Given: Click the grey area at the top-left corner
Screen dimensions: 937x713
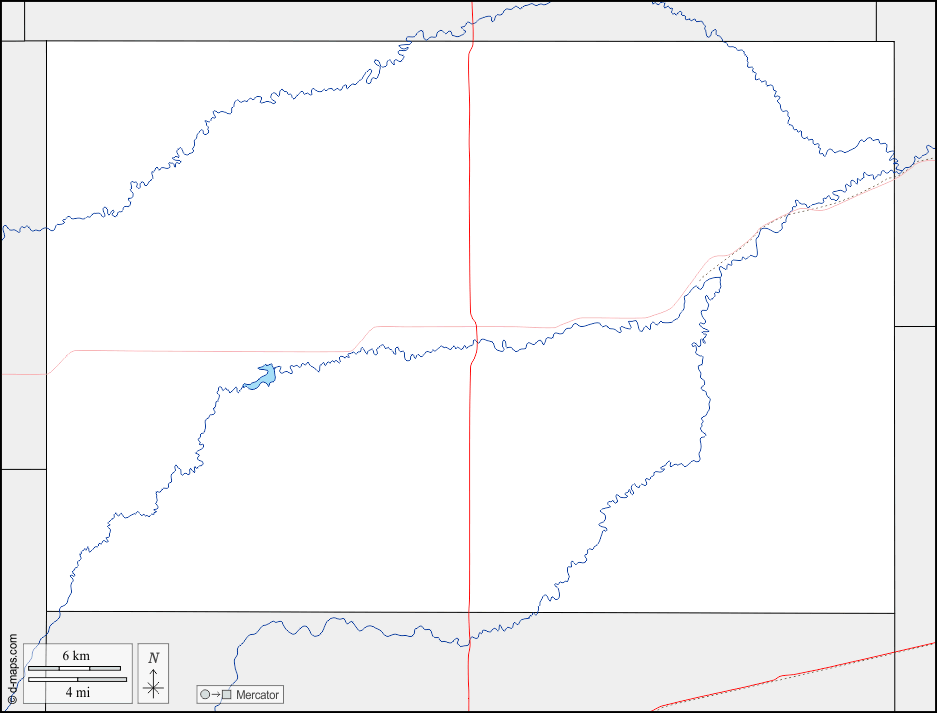Looking at the screenshot, I should [12, 20].
